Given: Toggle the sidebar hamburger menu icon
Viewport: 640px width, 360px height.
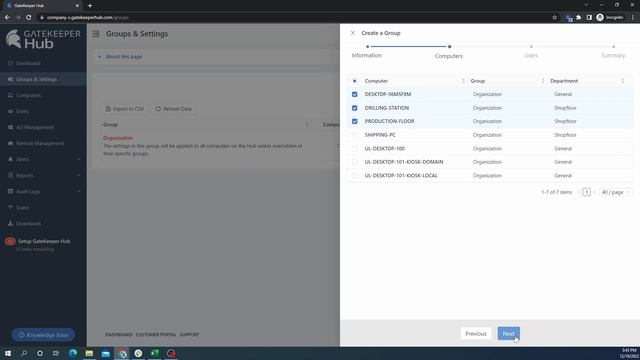Looking at the screenshot, I should click(96, 34).
